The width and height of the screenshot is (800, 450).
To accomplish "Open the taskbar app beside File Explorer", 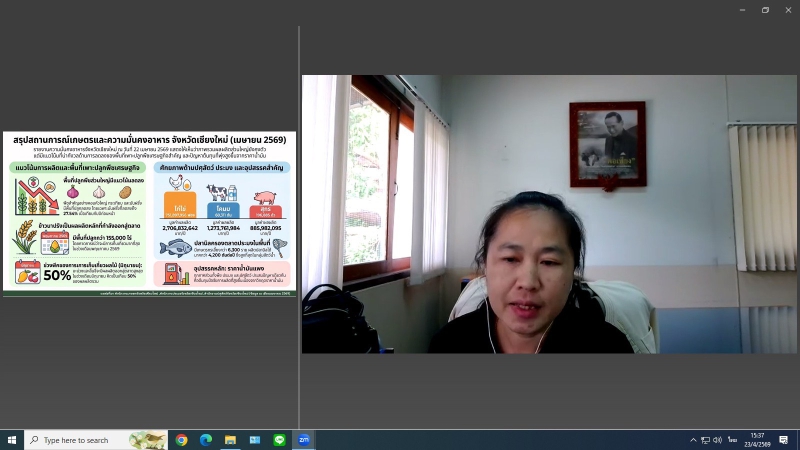I will coord(255,440).
